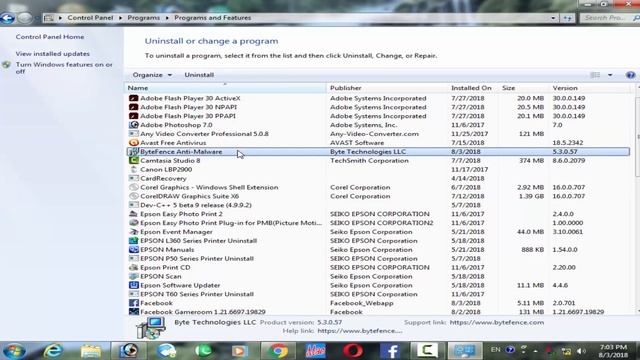Image resolution: width=640 pixels, height=360 pixels.
Task: Click the taskbar clock showing 7:03 PM
Action: point(613,351)
